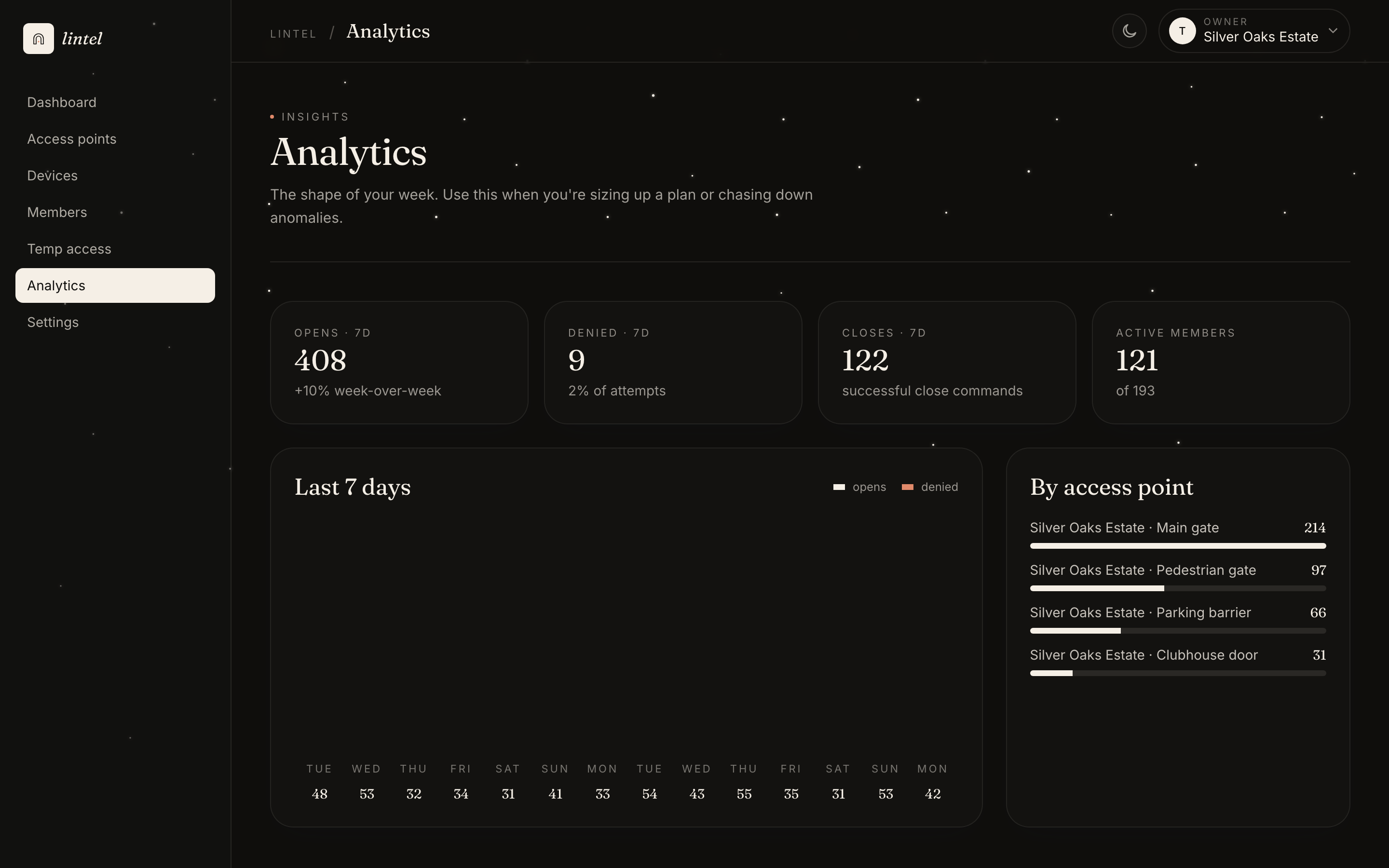Viewport: 1389px width, 868px height.
Task: Expand the account chevron arrow
Action: (1333, 31)
